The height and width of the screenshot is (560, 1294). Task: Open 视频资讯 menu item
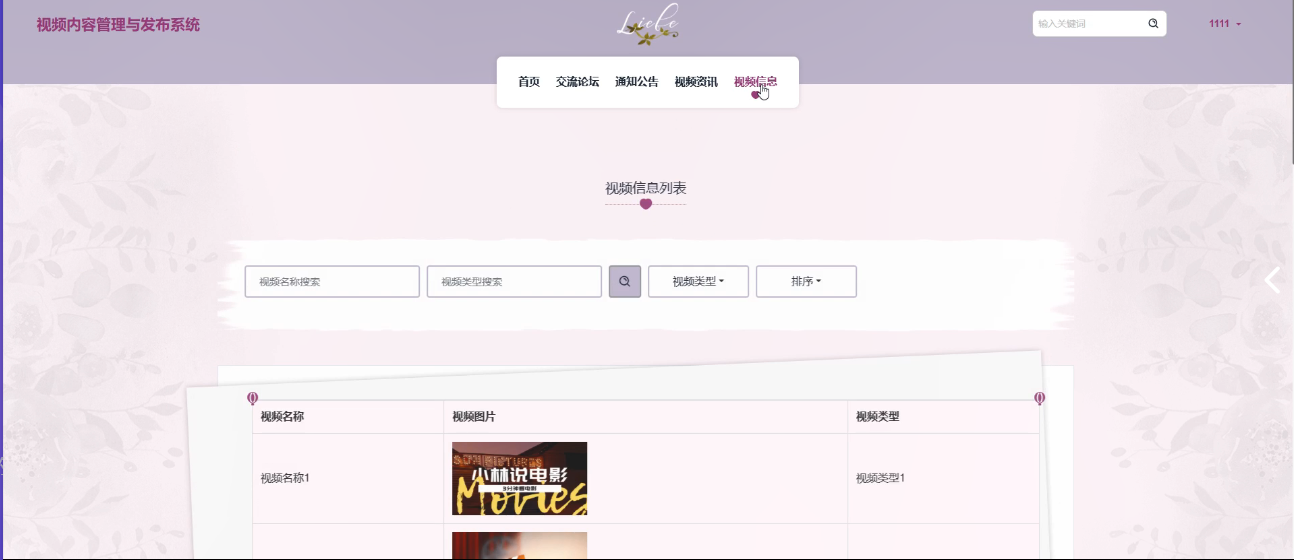coord(696,82)
